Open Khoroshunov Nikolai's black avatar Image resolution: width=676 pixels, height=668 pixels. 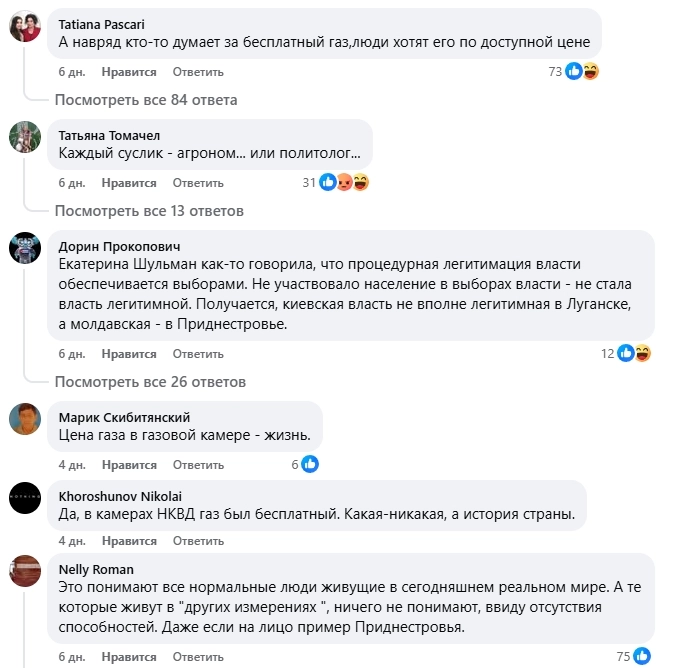(x=25, y=500)
